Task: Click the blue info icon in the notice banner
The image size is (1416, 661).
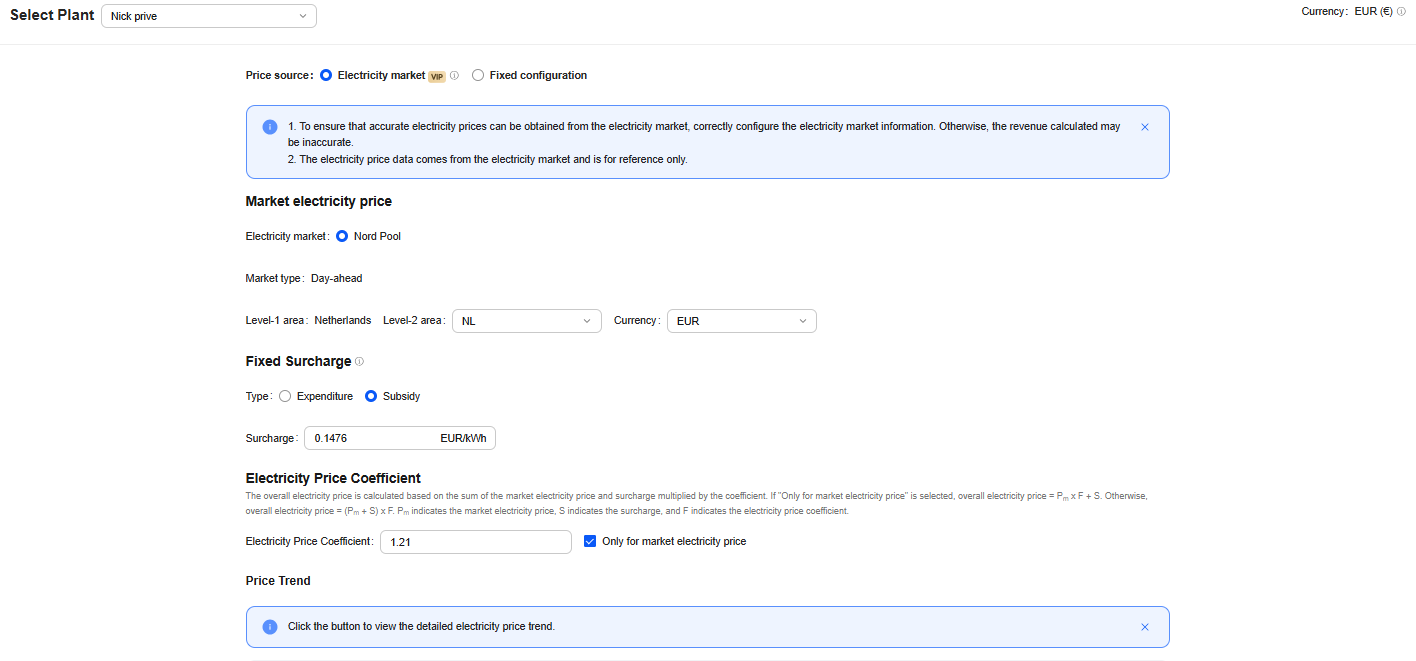Action: 269,126
